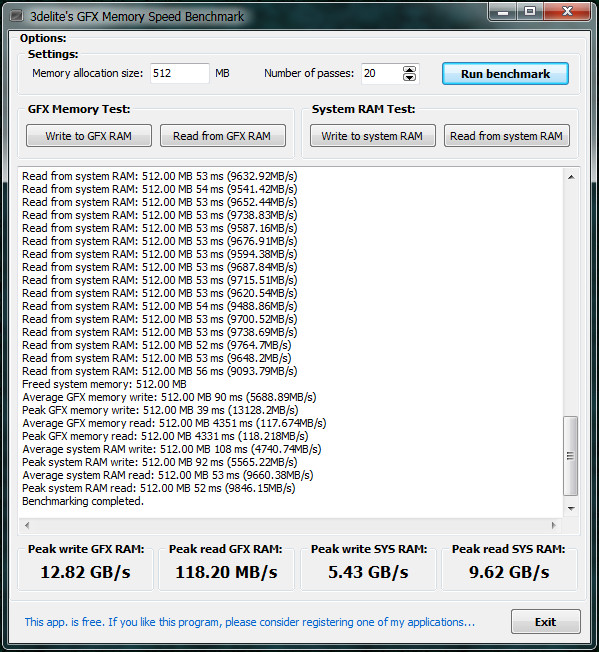Click log line with 9541.42MB/s
The height and width of the screenshot is (652, 599).
coord(160,189)
